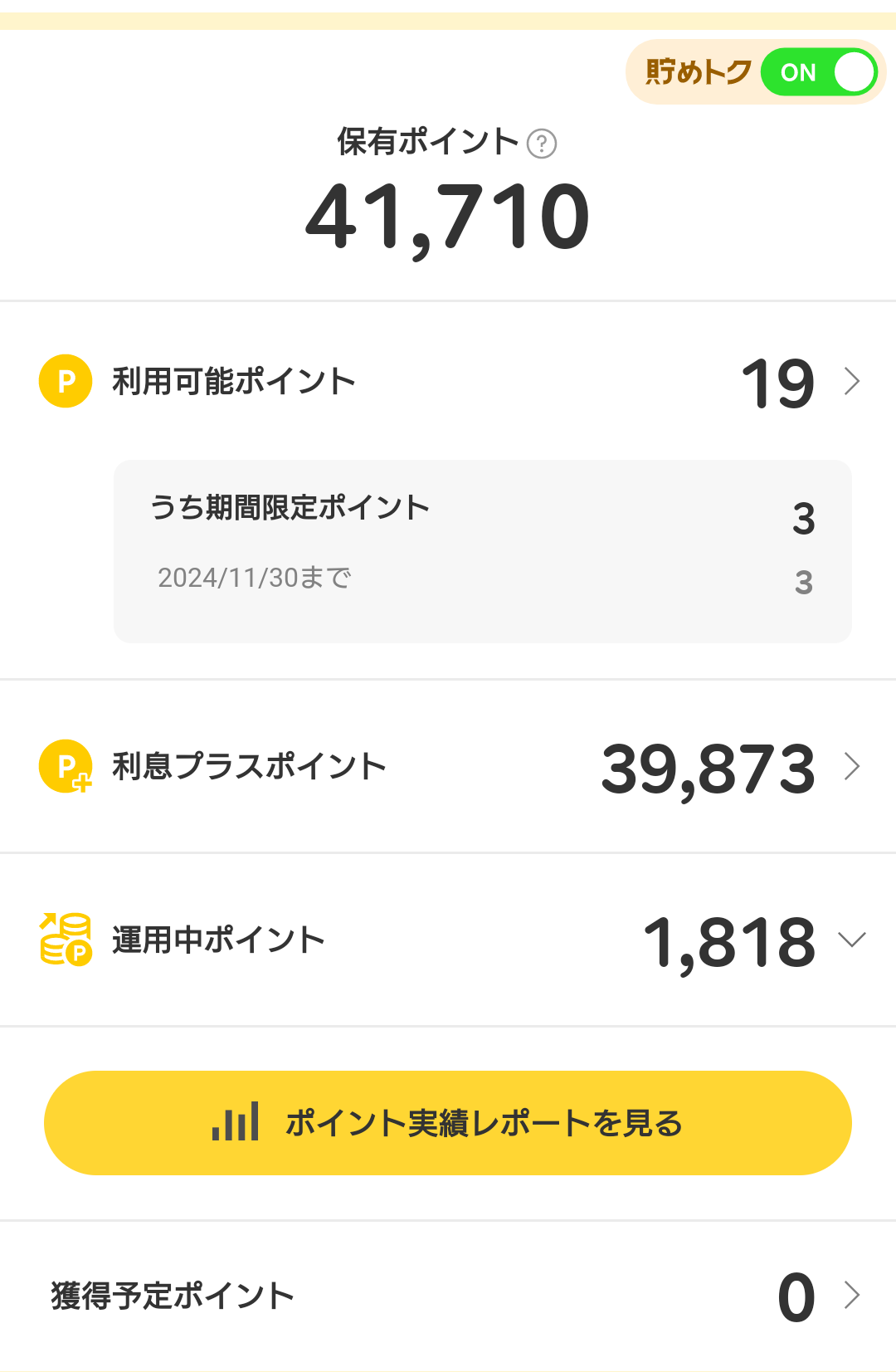Click the bar chart icon on the report button
This screenshot has height=1372, width=896.
(236, 1122)
